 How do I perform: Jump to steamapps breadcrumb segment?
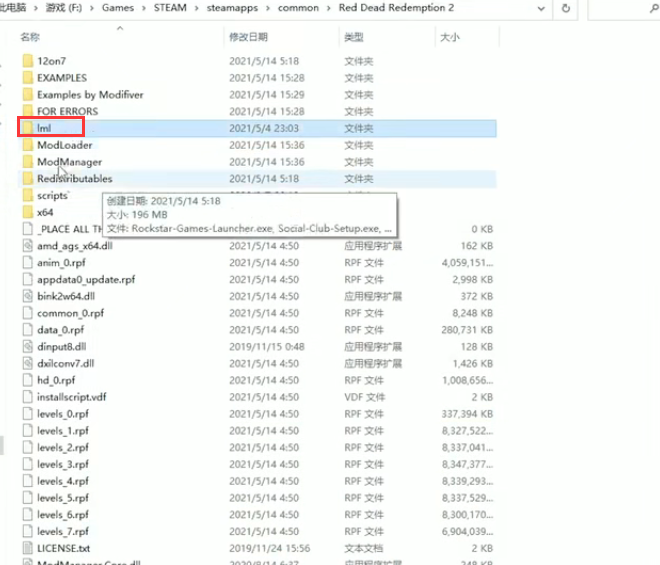pos(232,8)
